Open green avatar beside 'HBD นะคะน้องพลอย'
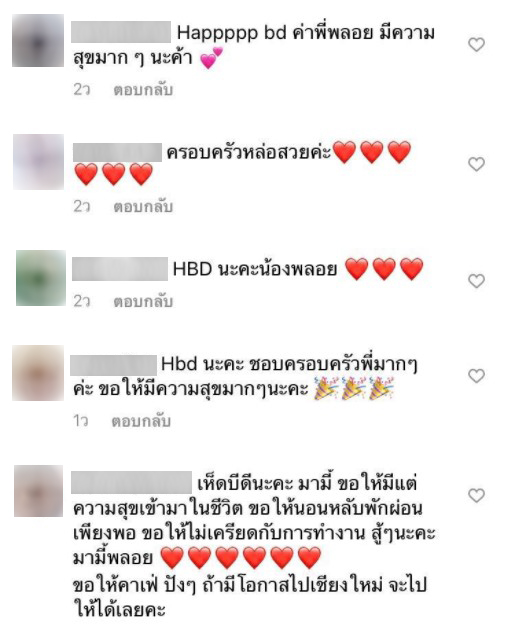The width and height of the screenshot is (513, 626). pos(41,278)
